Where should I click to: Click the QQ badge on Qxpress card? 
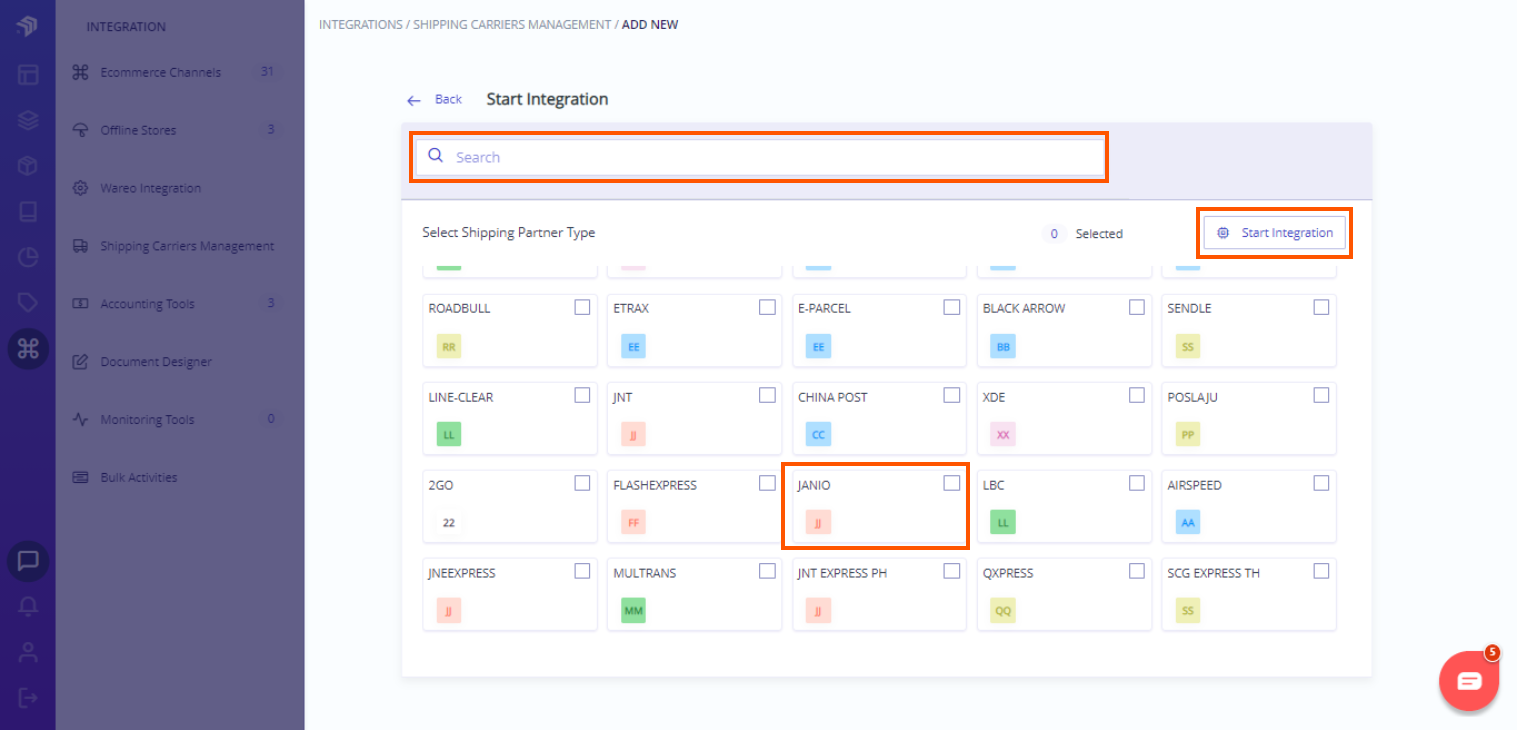tap(1003, 610)
